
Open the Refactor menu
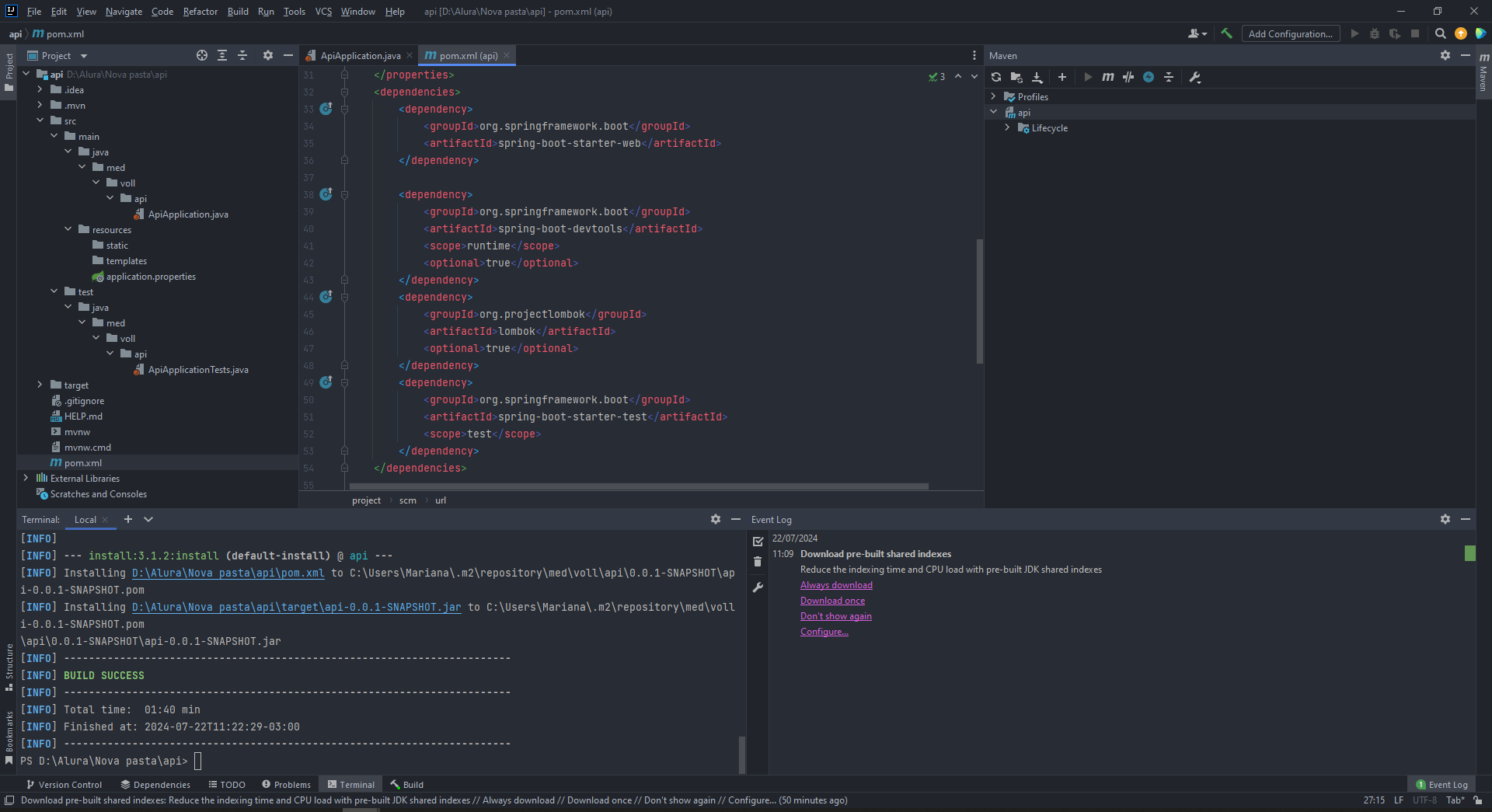[x=200, y=11]
